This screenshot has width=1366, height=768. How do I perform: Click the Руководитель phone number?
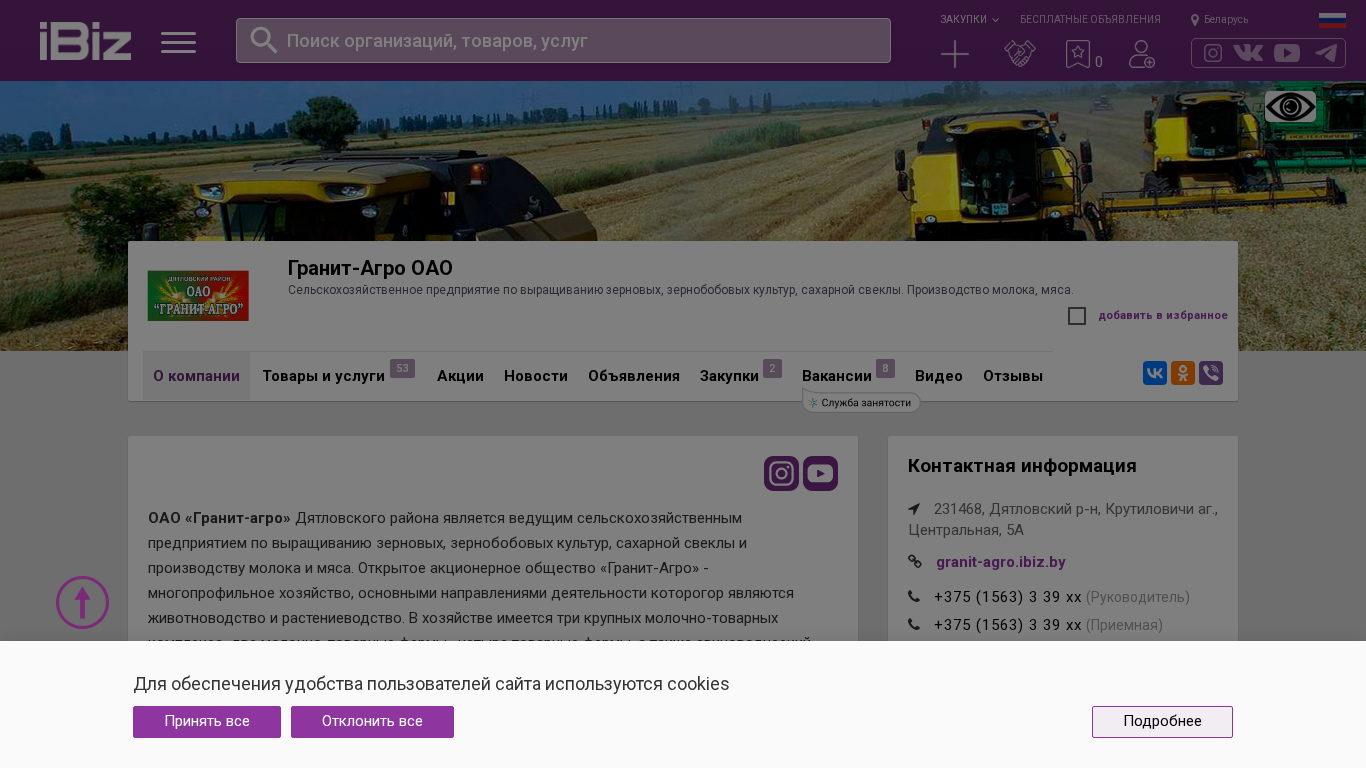click(1008, 597)
